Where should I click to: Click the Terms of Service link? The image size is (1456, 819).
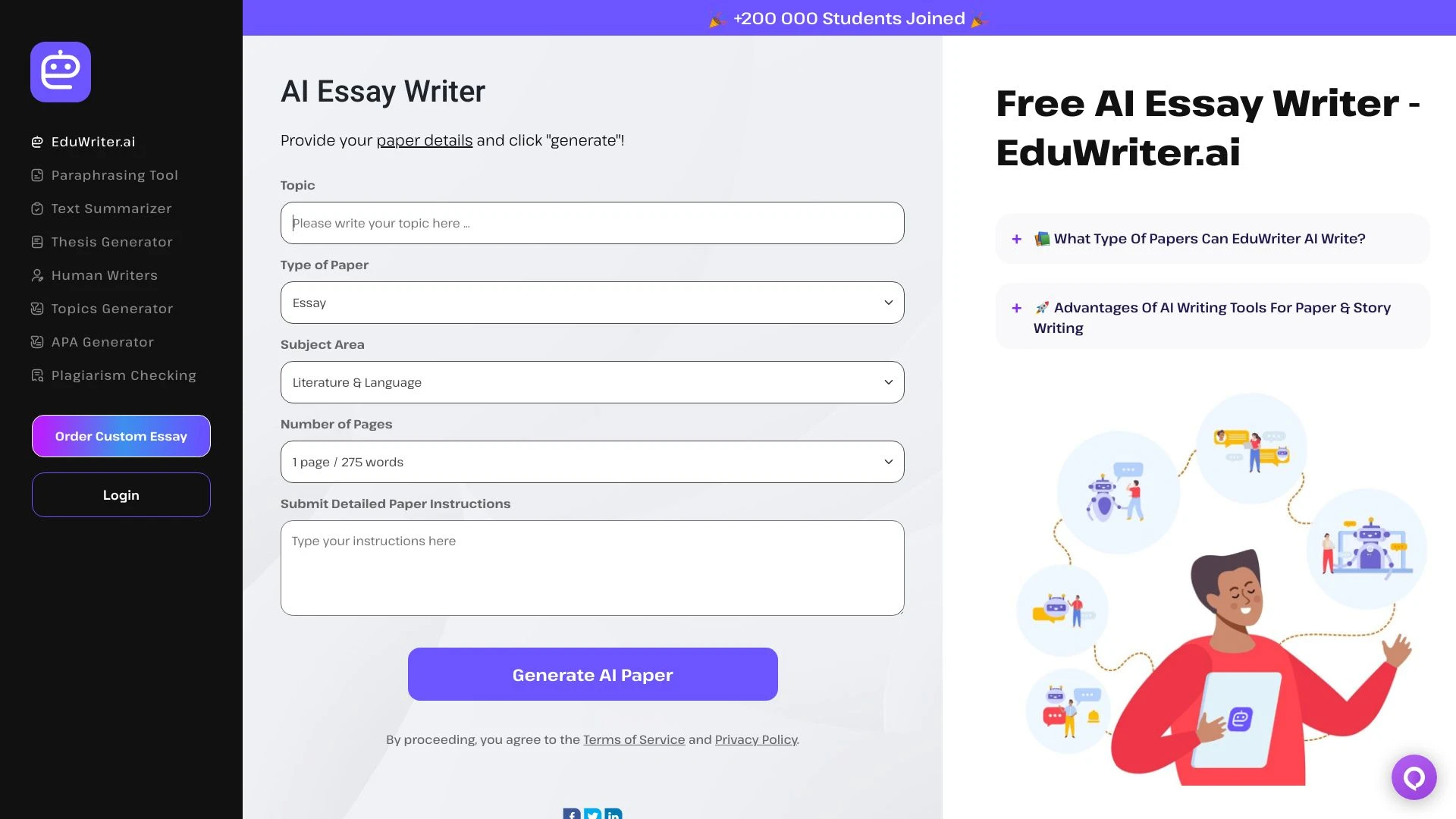(634, 739)
